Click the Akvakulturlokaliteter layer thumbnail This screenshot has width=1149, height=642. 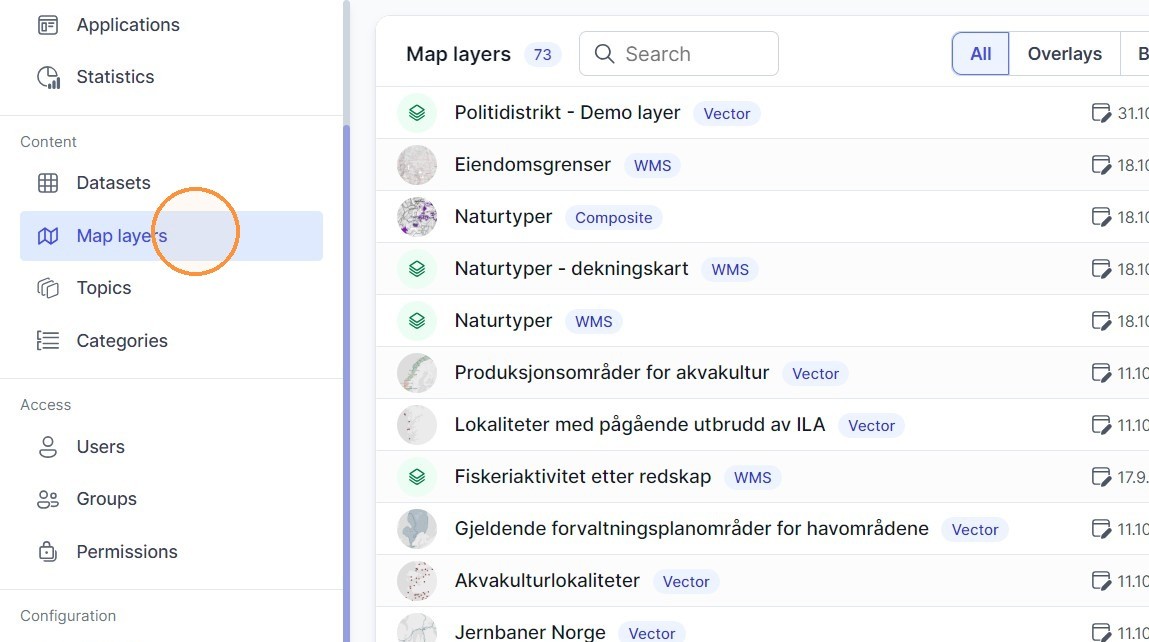(x=417, y=581)
